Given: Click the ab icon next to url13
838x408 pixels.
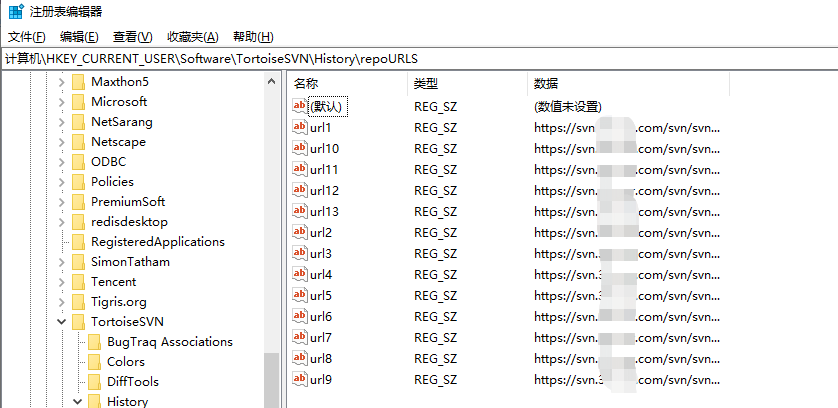Looking at the screenshot, I should (300, 211).
